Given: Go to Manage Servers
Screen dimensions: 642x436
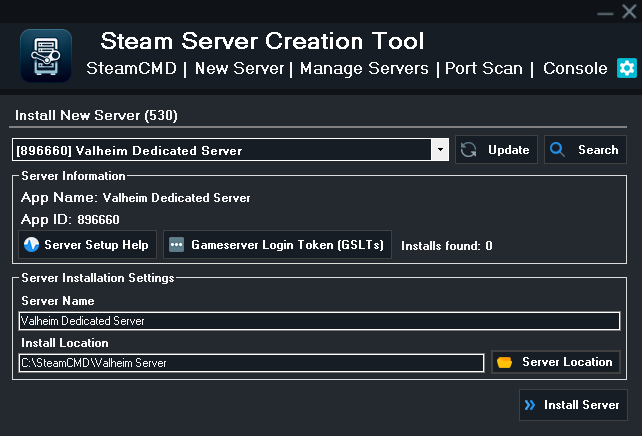Looking at the screenshot, I should click(x=364, y=68).
